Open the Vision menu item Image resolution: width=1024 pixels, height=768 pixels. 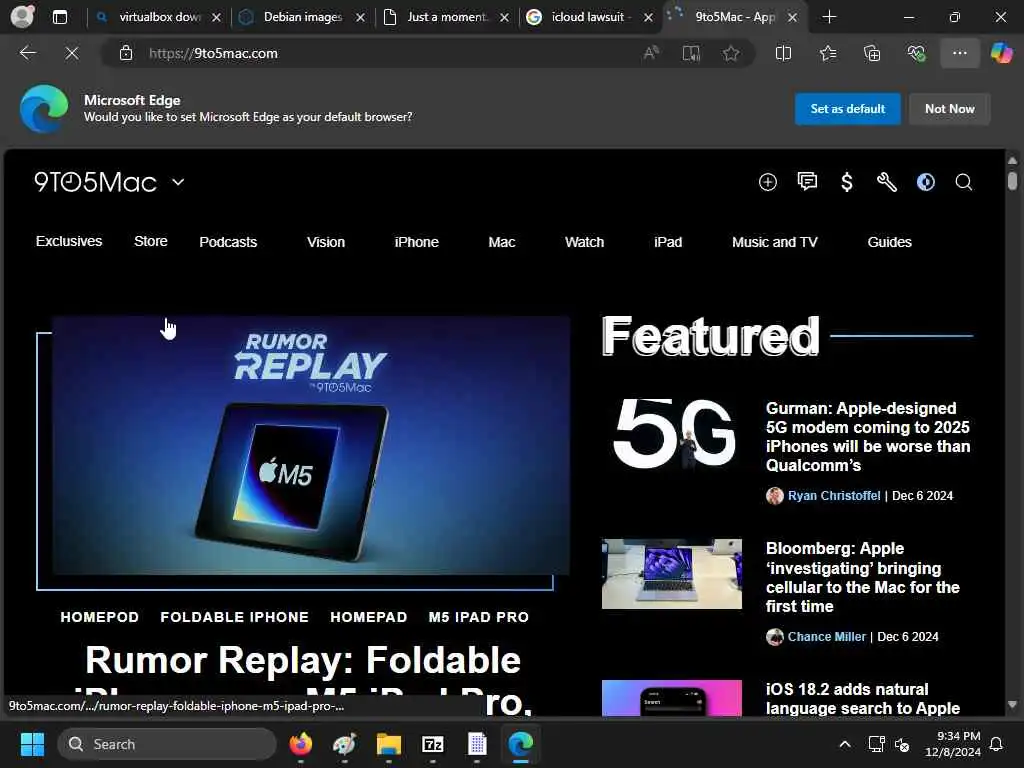pyautogui.click(x=326, y=242)
